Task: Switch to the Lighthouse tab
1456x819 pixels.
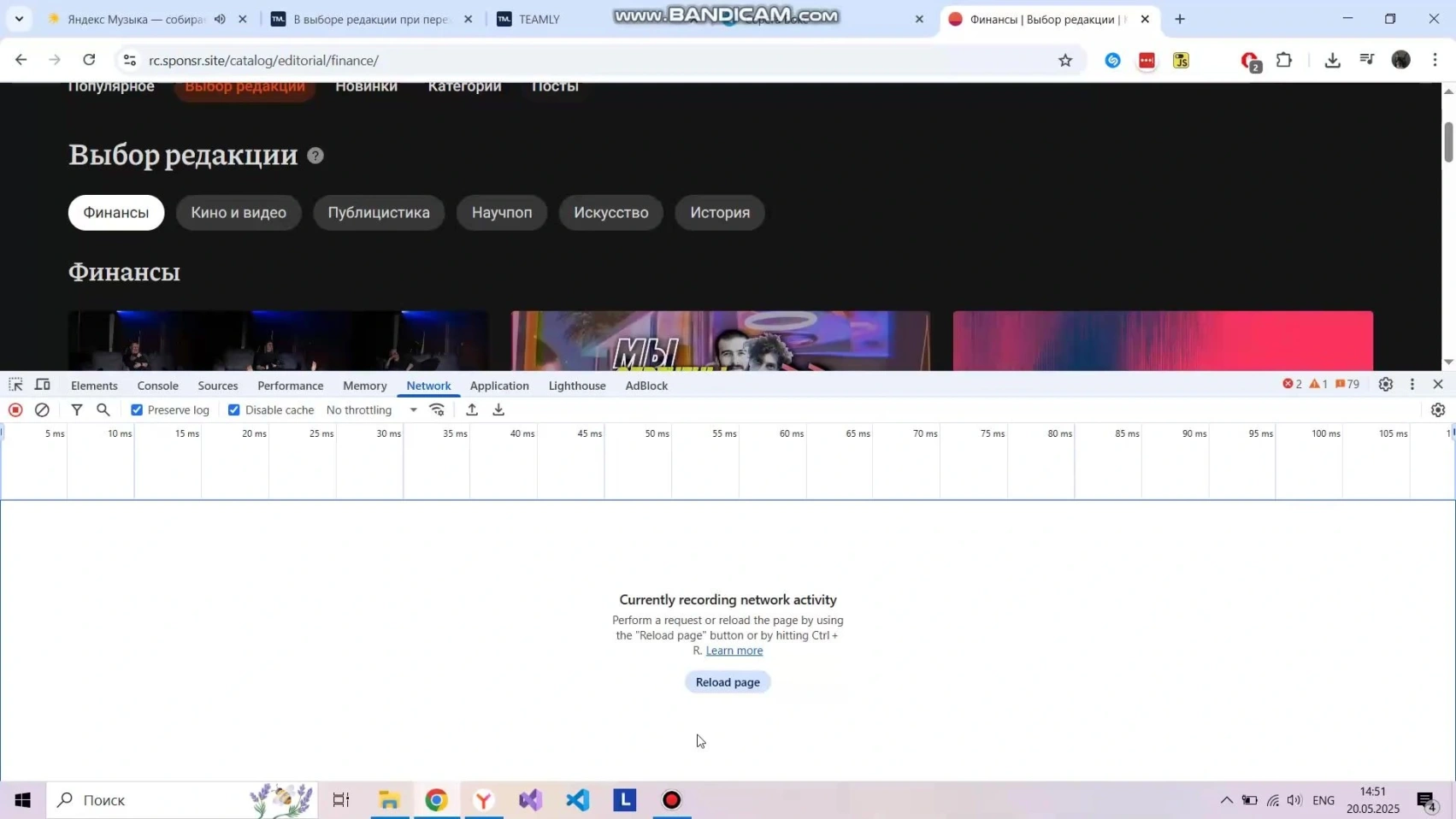Action: click(x=577, y=386)
